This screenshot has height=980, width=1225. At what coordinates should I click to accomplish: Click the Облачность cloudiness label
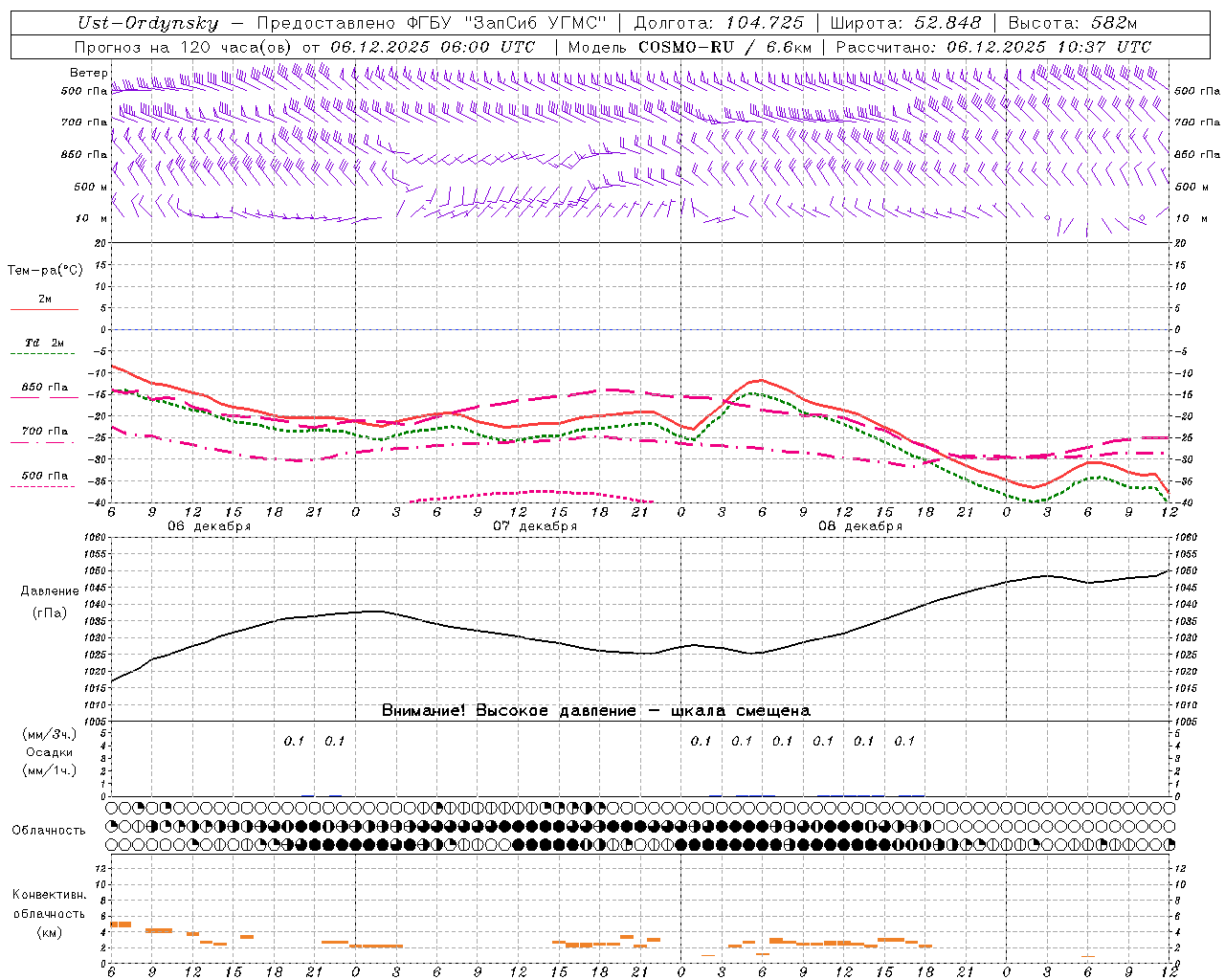pos(49,831)
